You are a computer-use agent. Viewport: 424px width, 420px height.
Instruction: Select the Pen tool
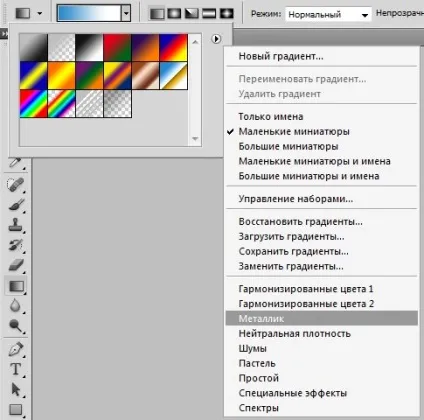pyautogui.click(x=15, y=349)
